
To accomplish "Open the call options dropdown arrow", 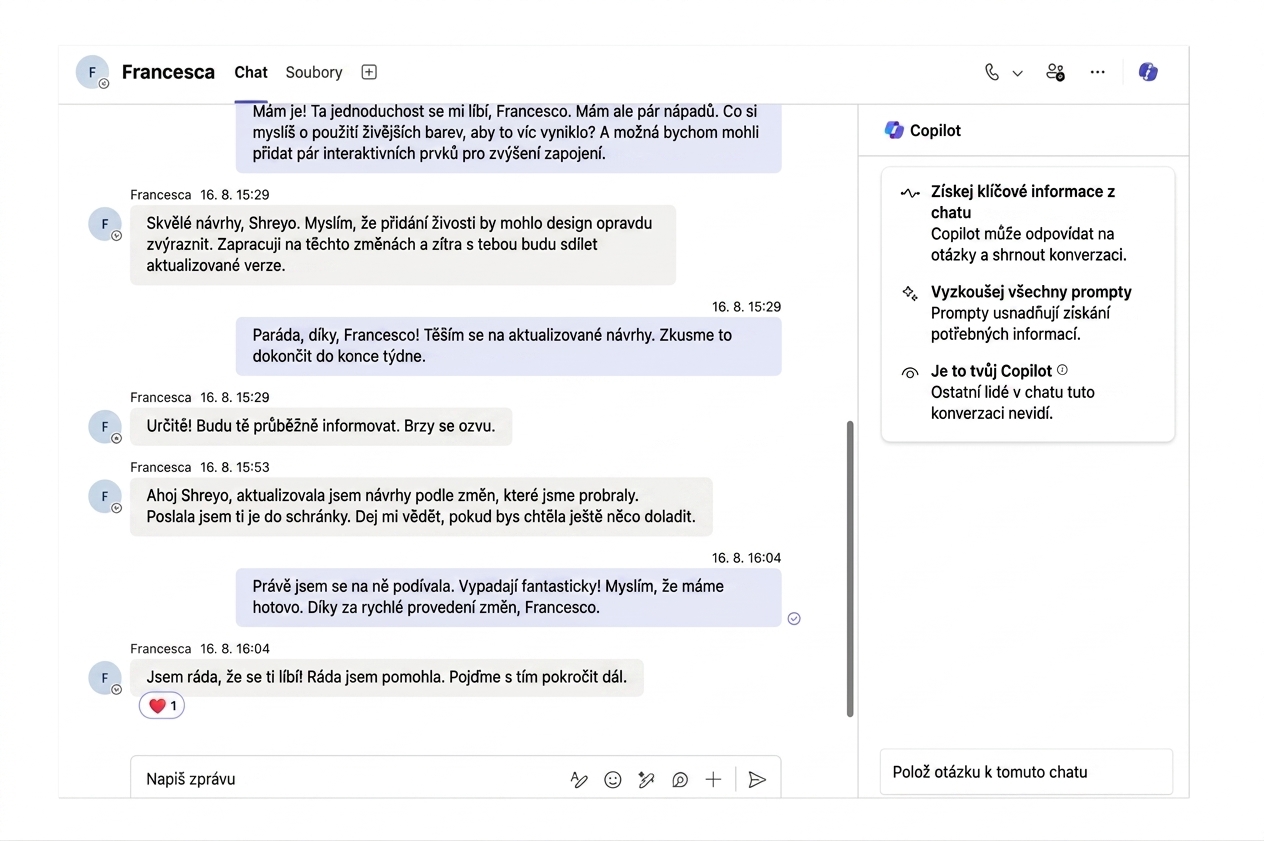I will pos(1018,73).
